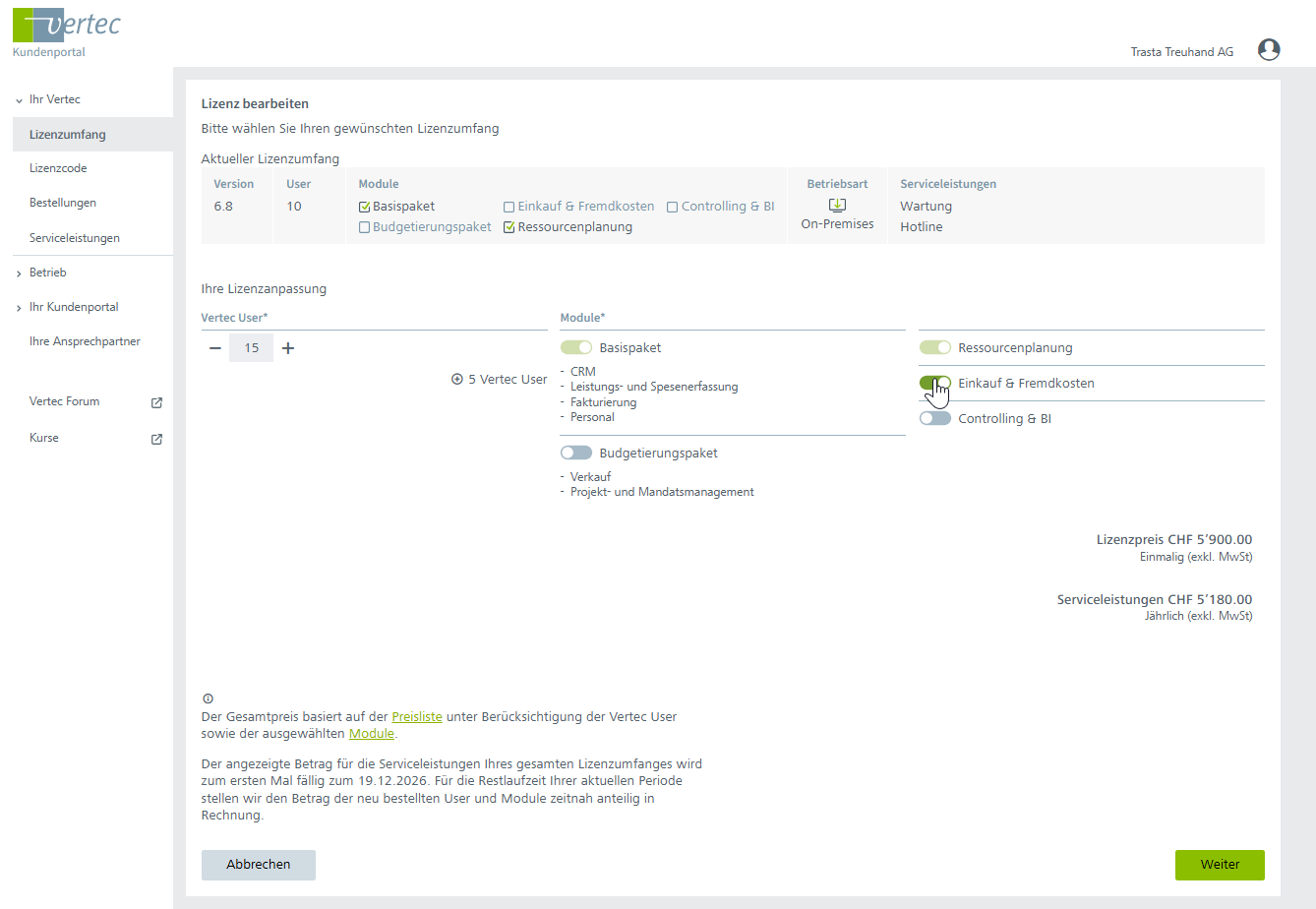This screenshot has width=1316, height=909.
Task: Click the Vertec User number field
Action: (252, 348)
